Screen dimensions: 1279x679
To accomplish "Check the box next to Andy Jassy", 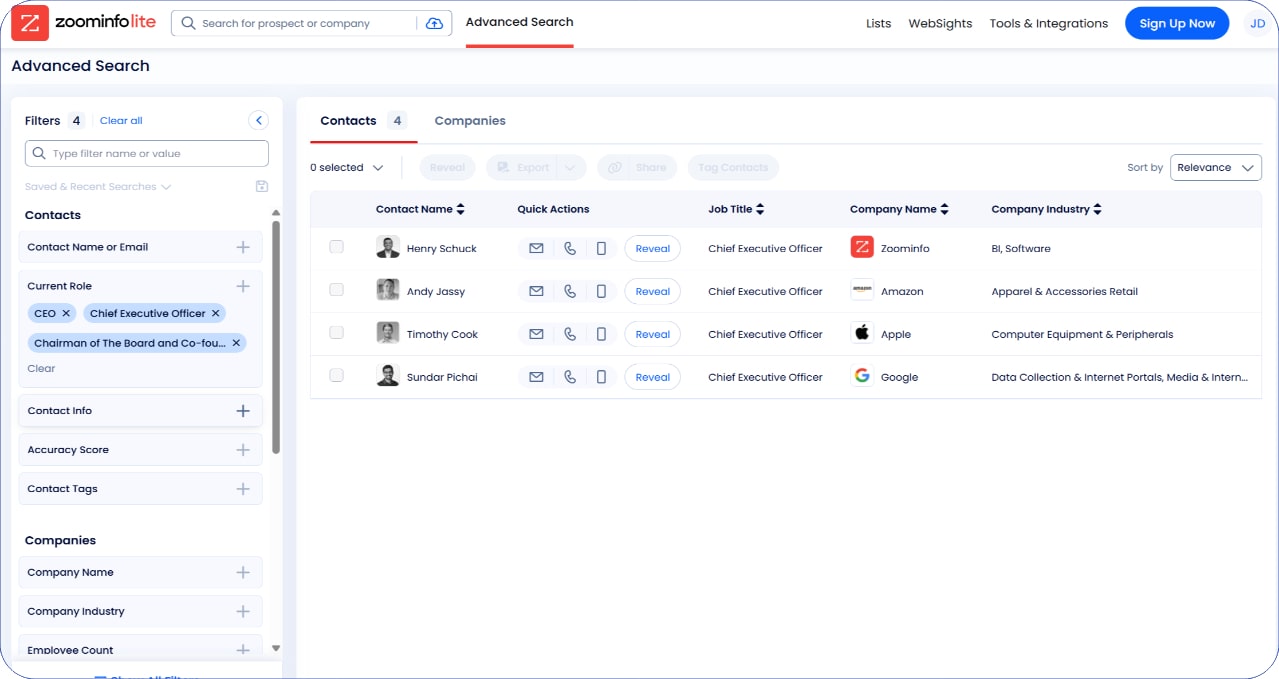I will pyautogui.click(x=337, y=290).
